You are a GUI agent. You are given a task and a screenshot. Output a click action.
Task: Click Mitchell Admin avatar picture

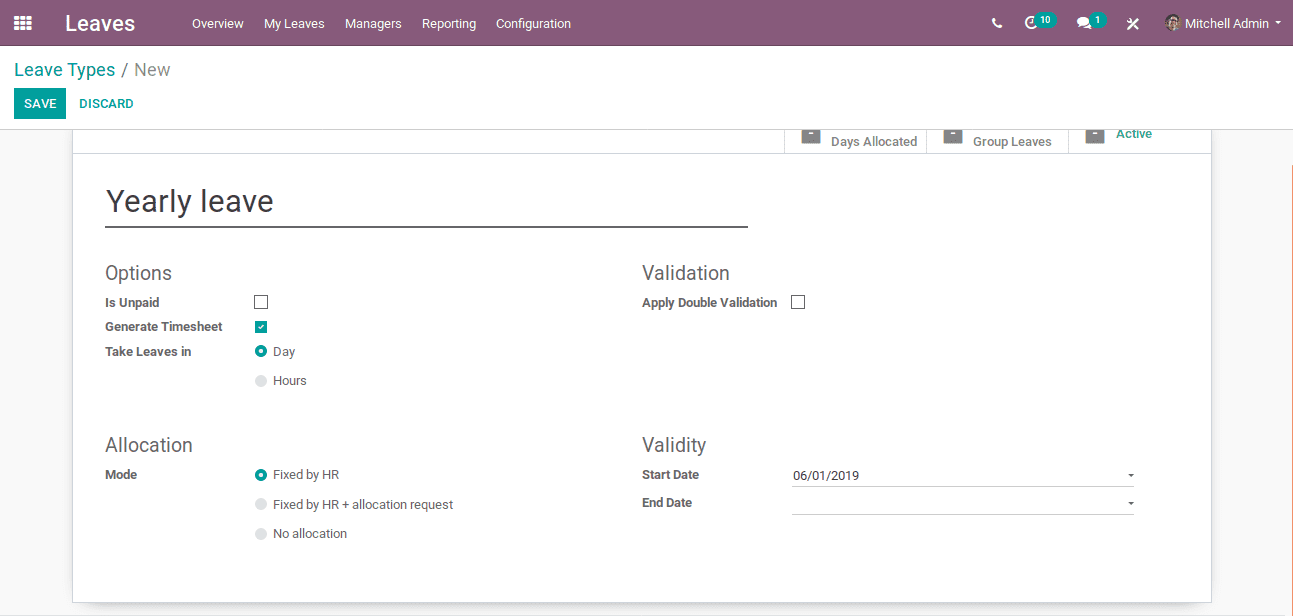pyautogui.click(x=1173, y=23)
